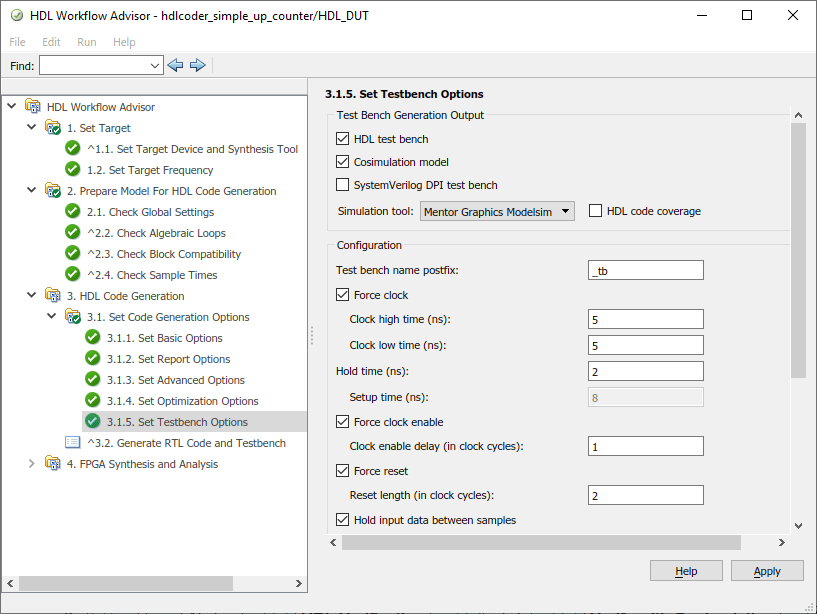The image size is (817, 614).
Task: Collapse the HDL Code Generation tree node
Action: coord(32,296)
